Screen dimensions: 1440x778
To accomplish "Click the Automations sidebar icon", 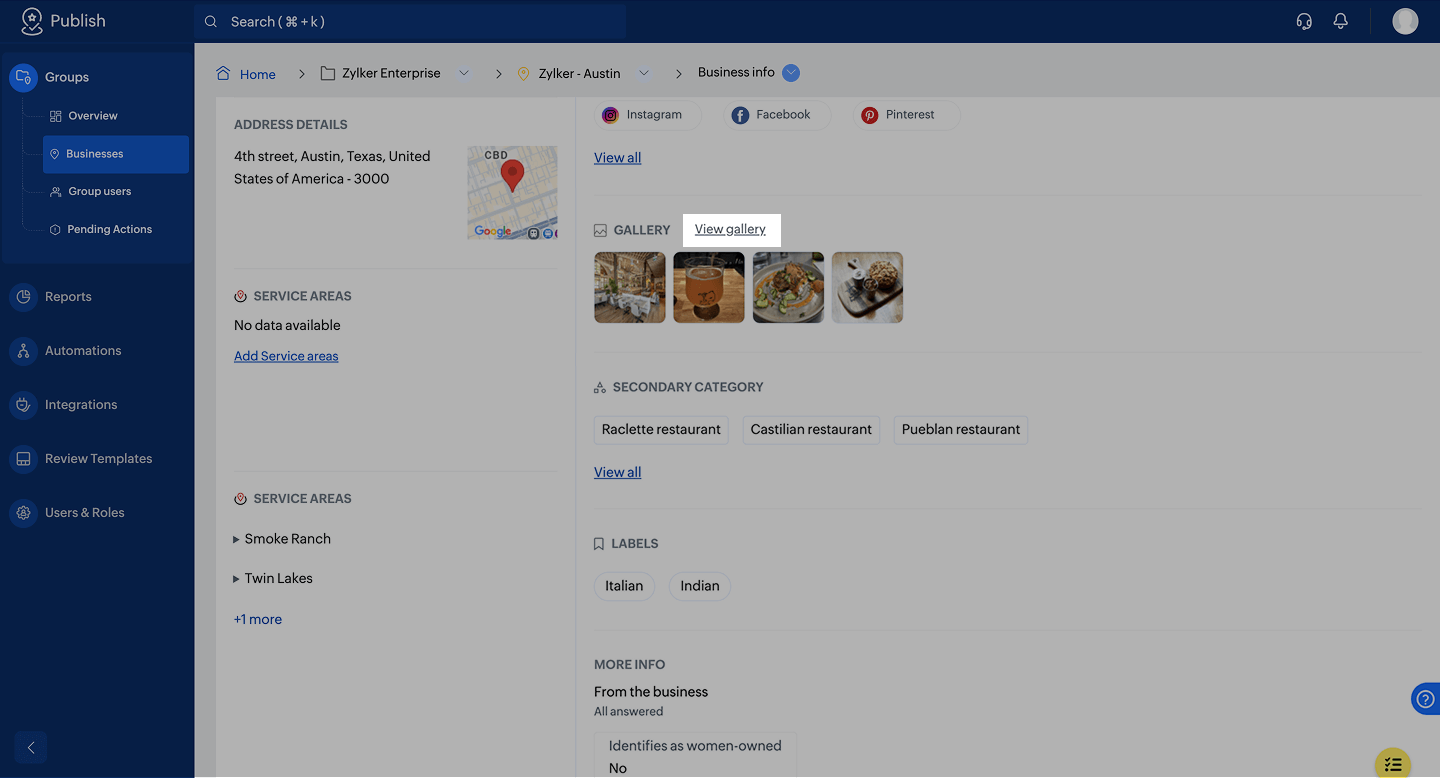I will [x=23, y=351].
